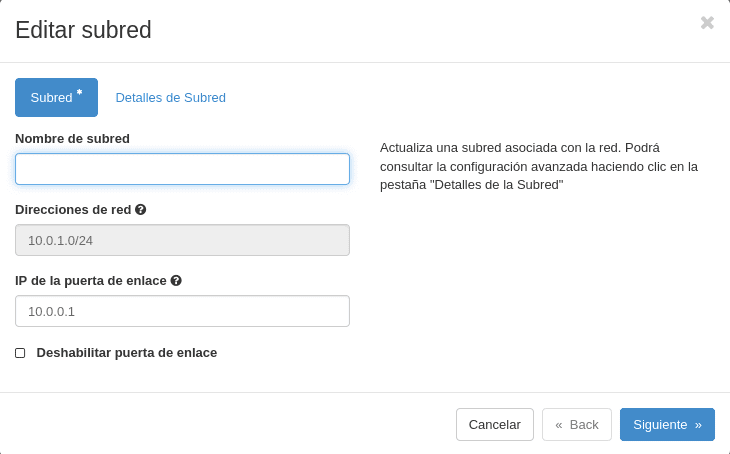Image resolution: width=730 pixels, height=454 pixels.
Task: Select the Subred tab
Action: (56, 98)
